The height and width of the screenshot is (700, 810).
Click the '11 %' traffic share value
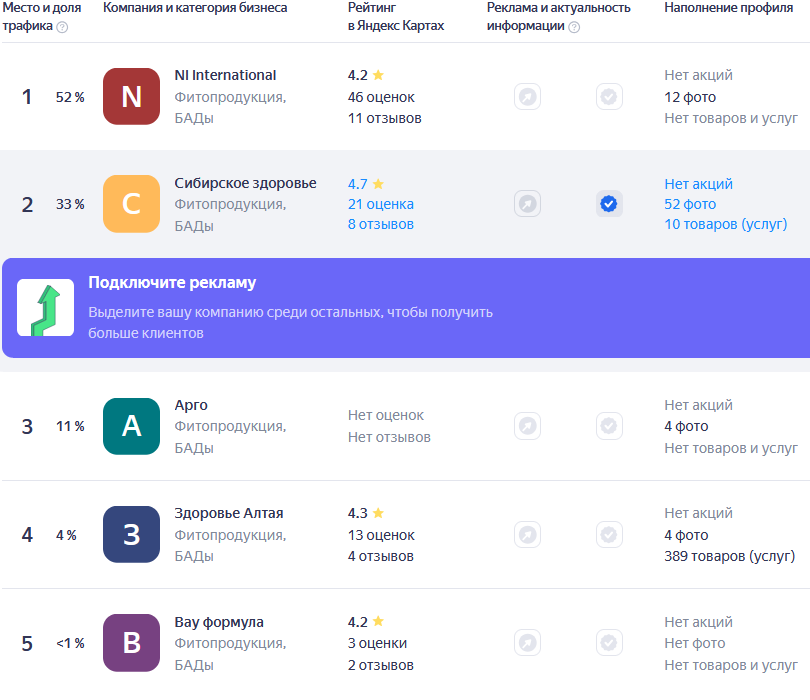pyautogui.click(x=70, y=426)
